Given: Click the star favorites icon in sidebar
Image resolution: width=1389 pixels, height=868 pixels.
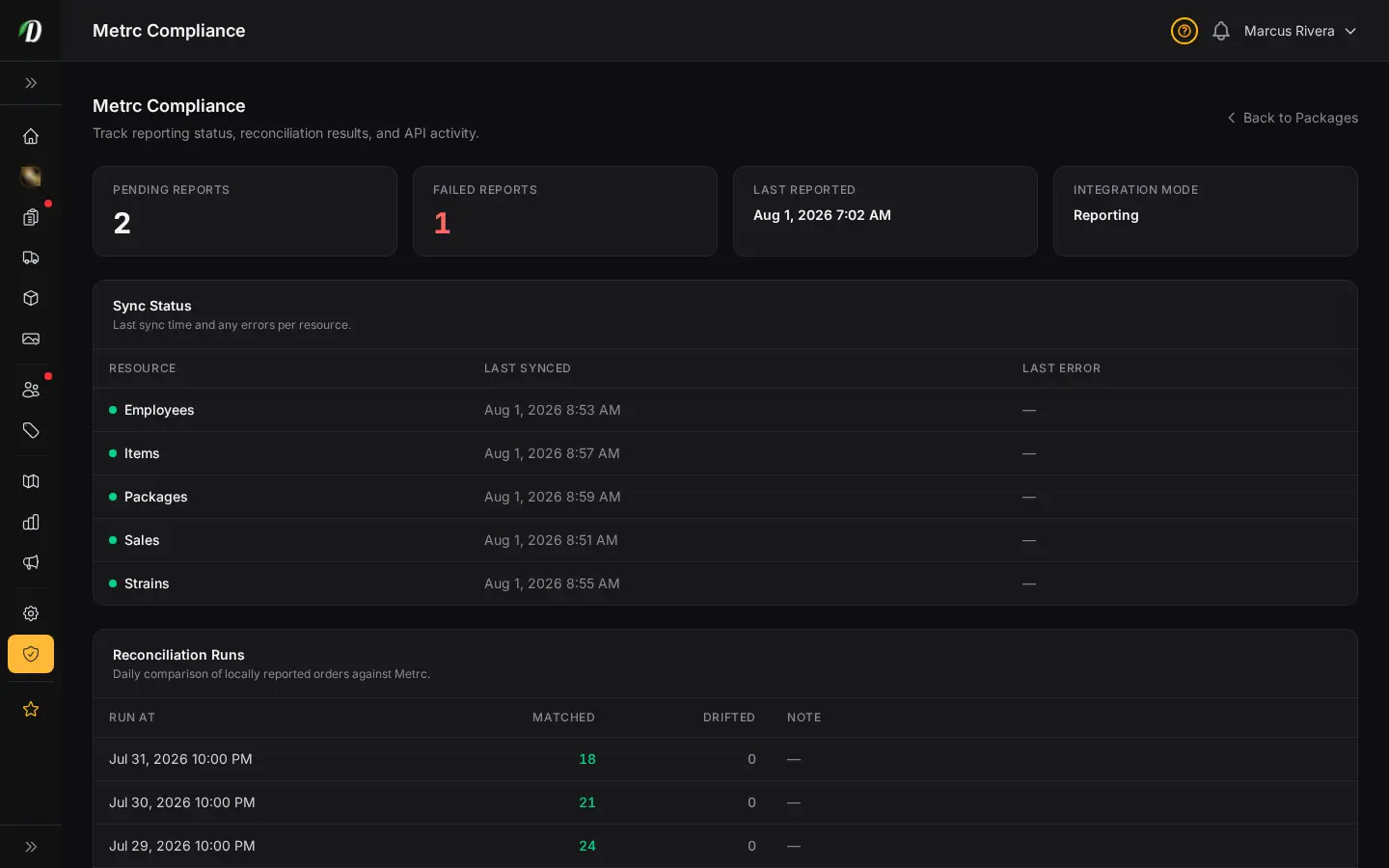Looking at the screenshot, I should coord(31,709).
